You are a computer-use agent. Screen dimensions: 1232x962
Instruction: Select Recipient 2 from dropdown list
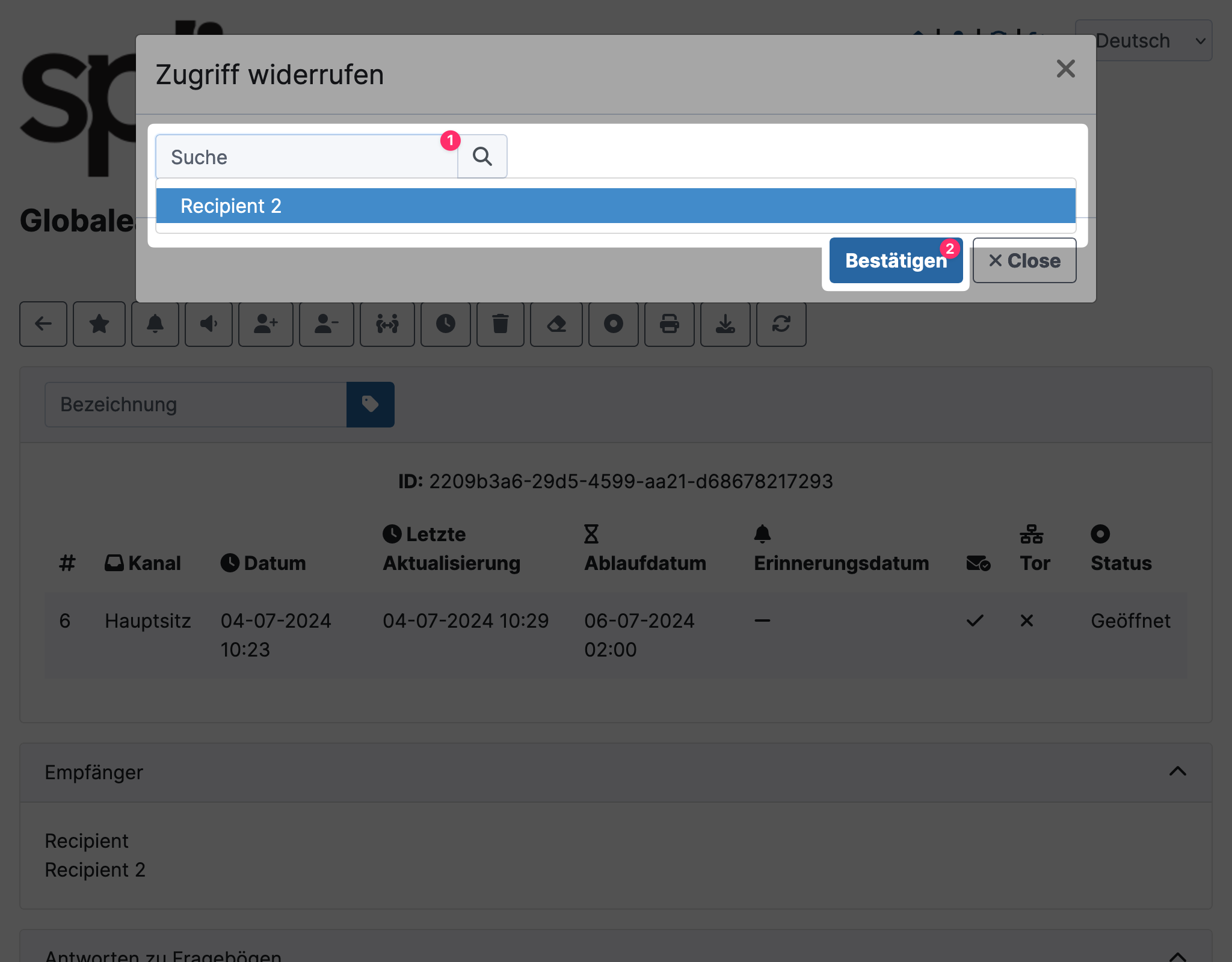point(615,205)
